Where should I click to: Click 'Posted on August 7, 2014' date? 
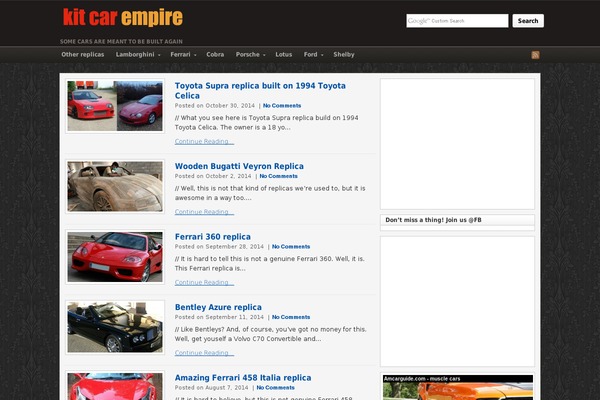pyautogui.click(x=212, y=387)
